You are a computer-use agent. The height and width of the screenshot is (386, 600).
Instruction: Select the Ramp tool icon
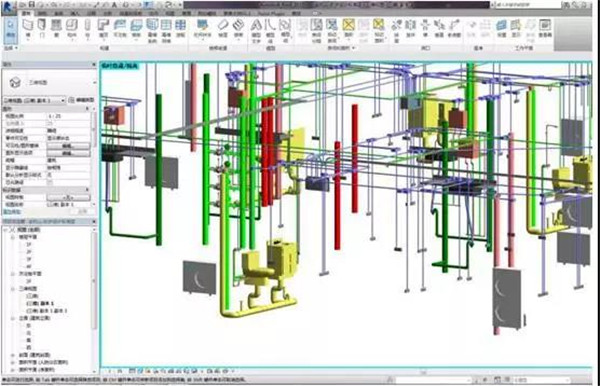(x=223, y=29)
